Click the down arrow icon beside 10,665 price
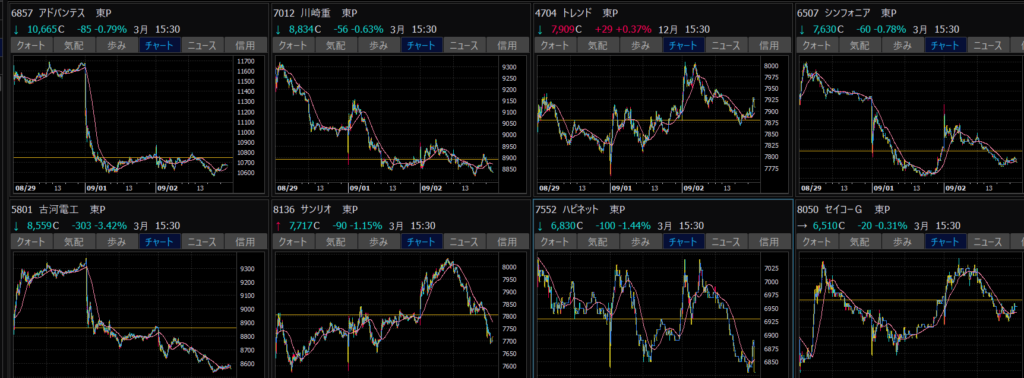The width and height of the screenshot is (1024, 378). click(16, 29)
